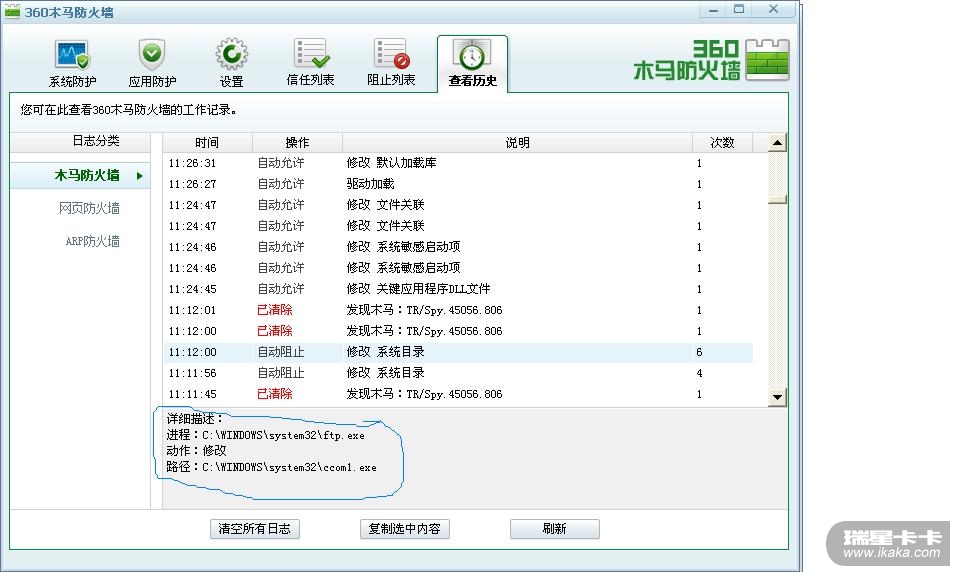This screenshot has height=572, width=960.
Task: Open the 应用防护 shield icon
Action: tap(152, 55)
